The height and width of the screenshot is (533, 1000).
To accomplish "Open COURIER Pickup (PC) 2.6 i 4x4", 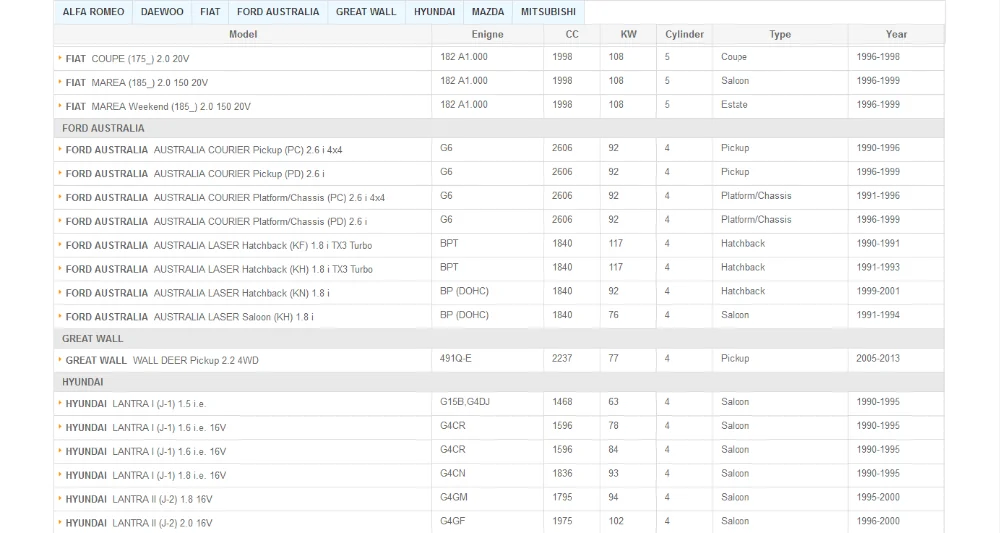I will (203, 150).
